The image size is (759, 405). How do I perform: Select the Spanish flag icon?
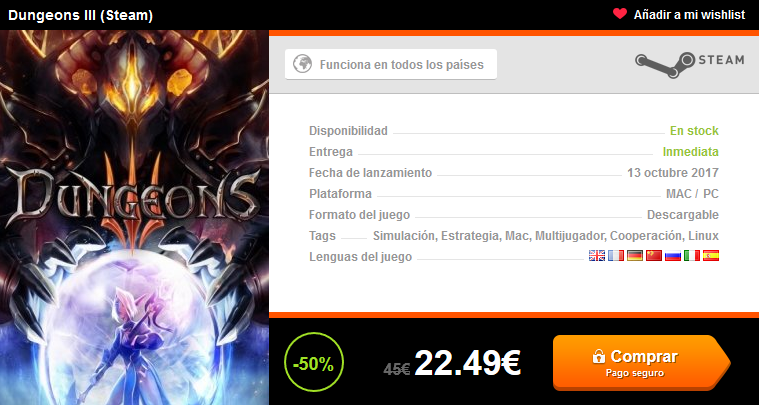711,255
